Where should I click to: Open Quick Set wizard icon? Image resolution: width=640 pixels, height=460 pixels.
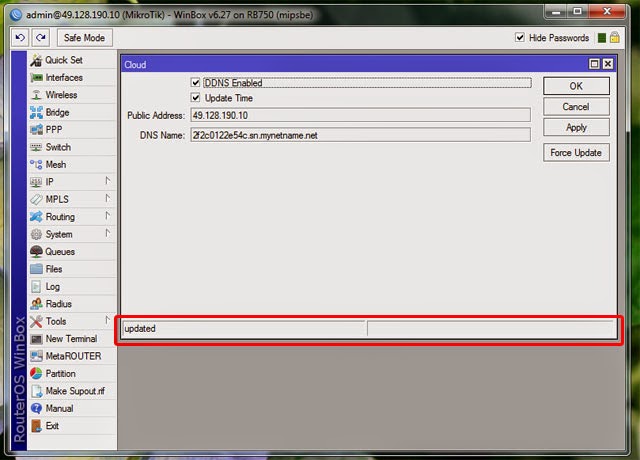coord(36,60)
